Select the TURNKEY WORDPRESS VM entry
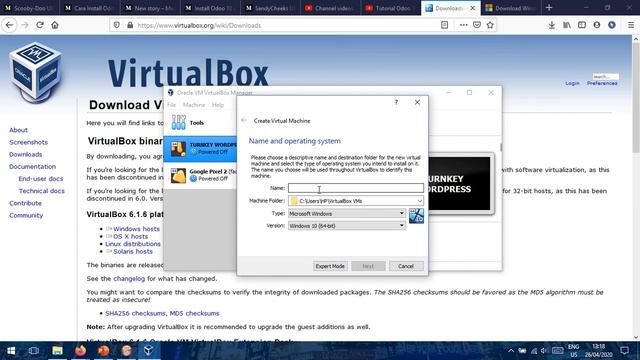Viewport: 640px width, 360px height. pos(200,149)
